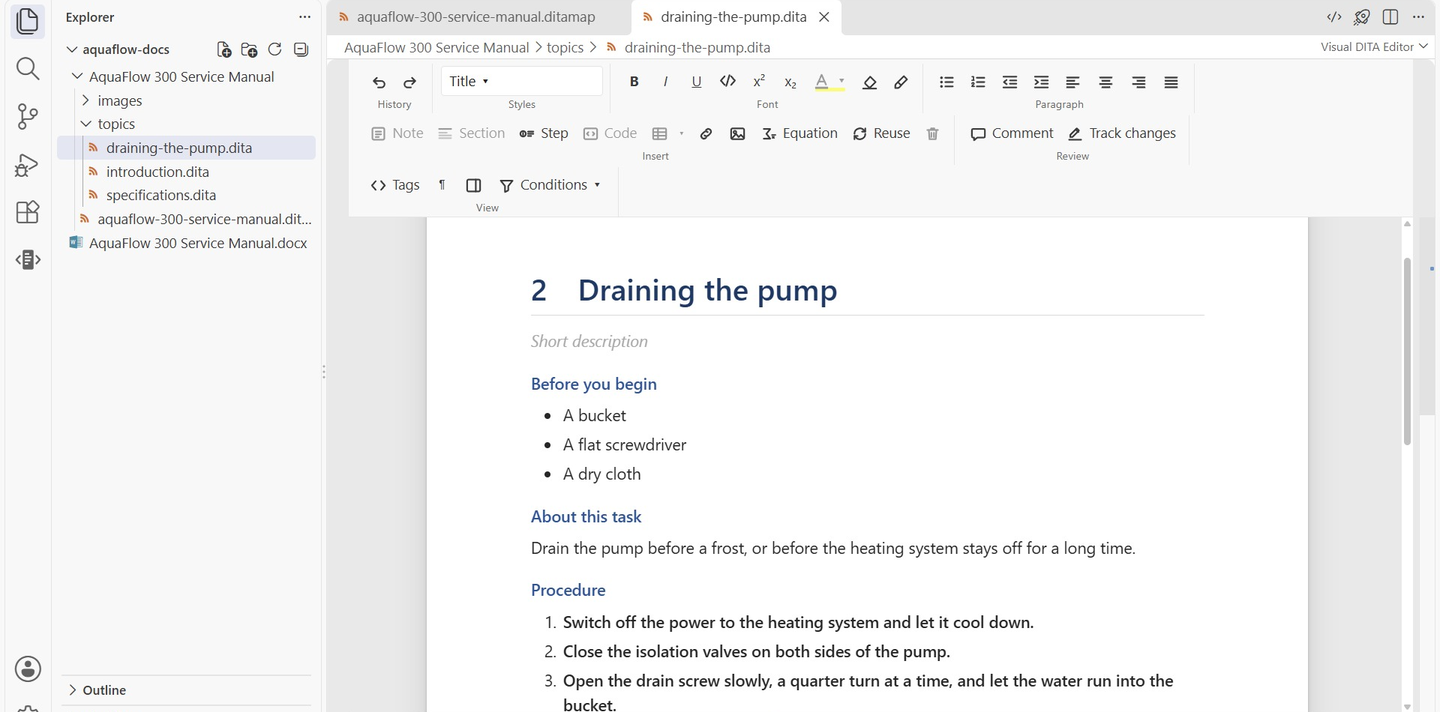Expand the Outline section

pyautogui.click(x=72, y=690)
